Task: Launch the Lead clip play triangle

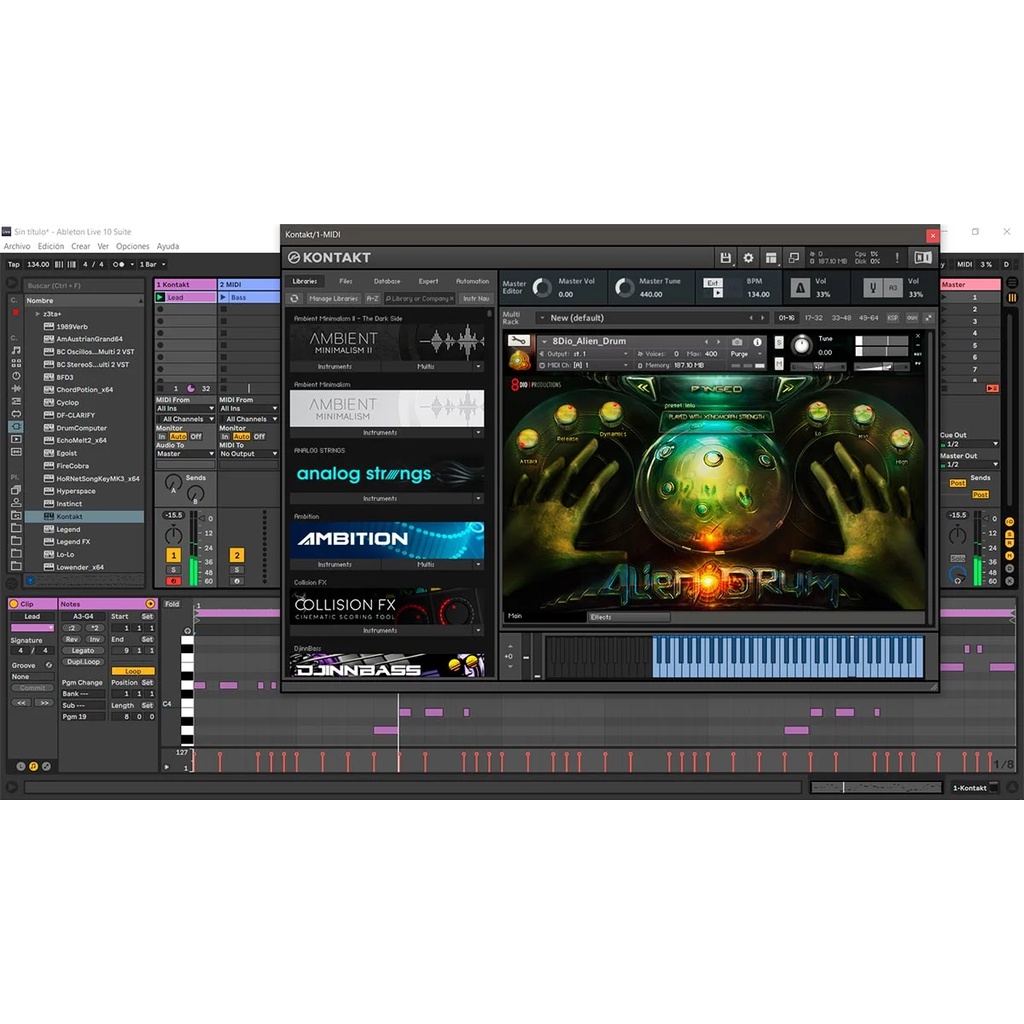Action: [160, 297]
